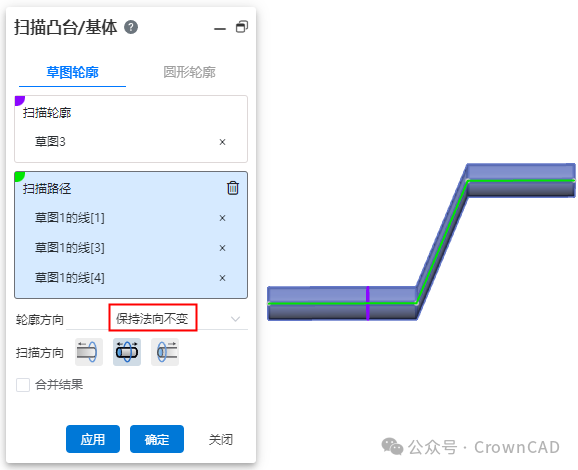Remove 草图1的线[3] from sweep path

pyautogui.click(x=222, y=248)
